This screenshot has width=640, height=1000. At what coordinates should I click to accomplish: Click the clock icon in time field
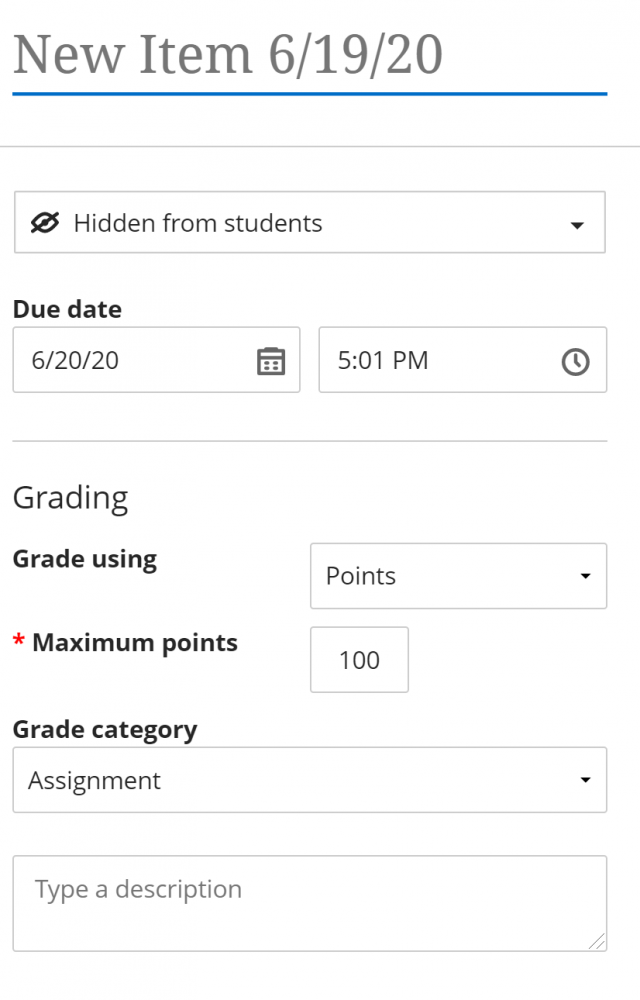tap(575, 361)
